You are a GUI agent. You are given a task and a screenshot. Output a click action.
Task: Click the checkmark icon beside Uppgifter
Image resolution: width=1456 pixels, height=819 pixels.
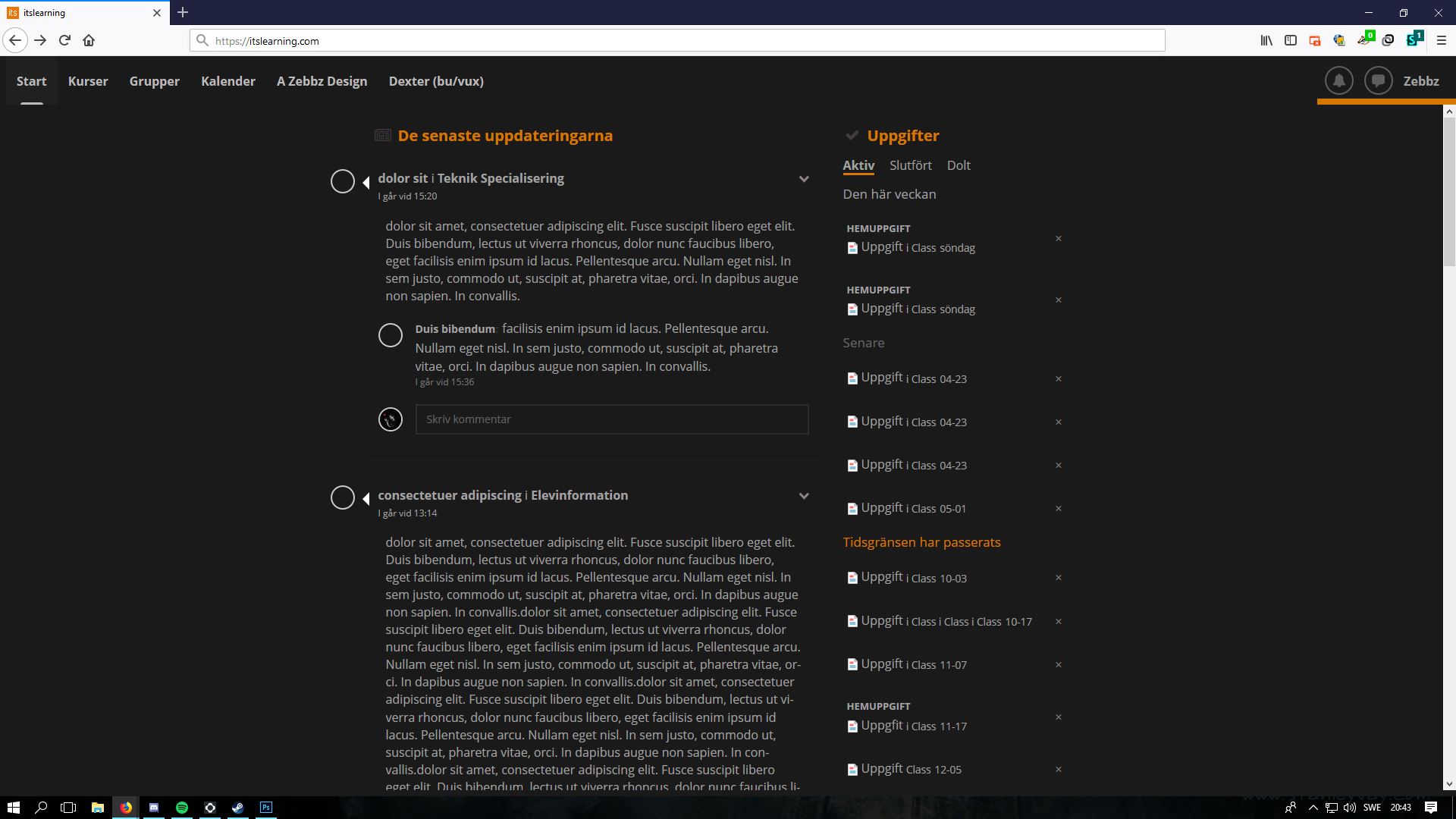point(852,136)
